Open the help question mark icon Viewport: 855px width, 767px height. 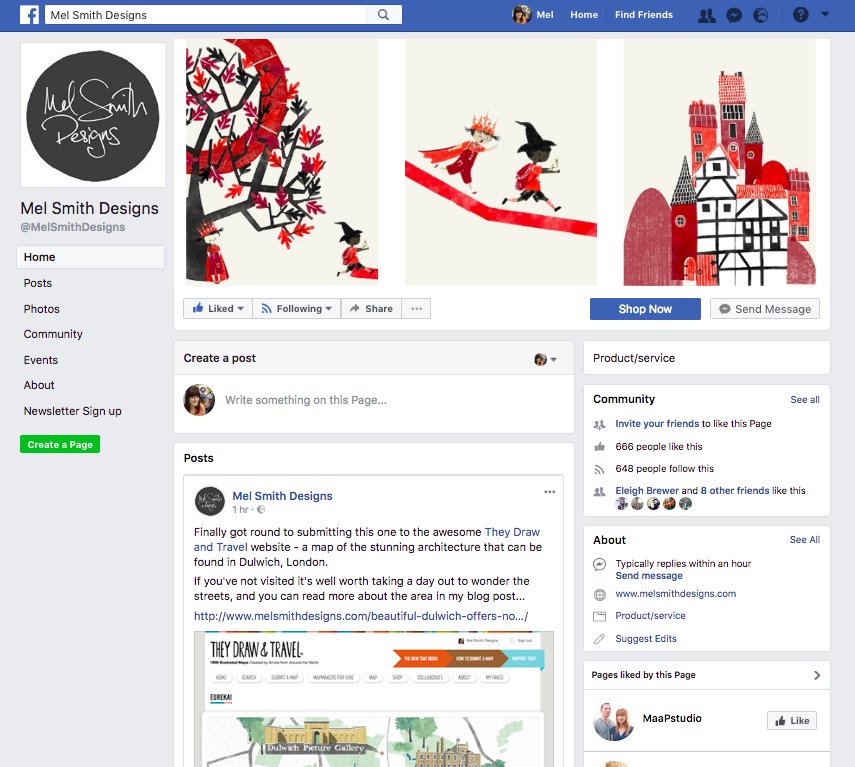pos(800,15)
